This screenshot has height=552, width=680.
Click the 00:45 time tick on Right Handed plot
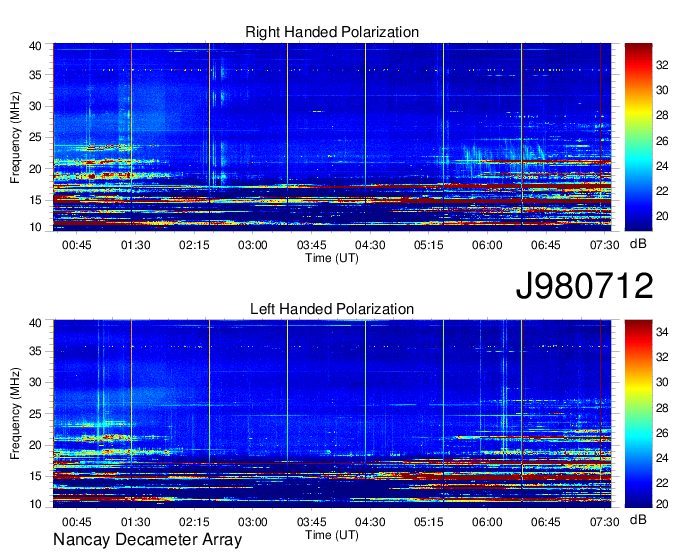pyautogui.click(x=77, y=245)
